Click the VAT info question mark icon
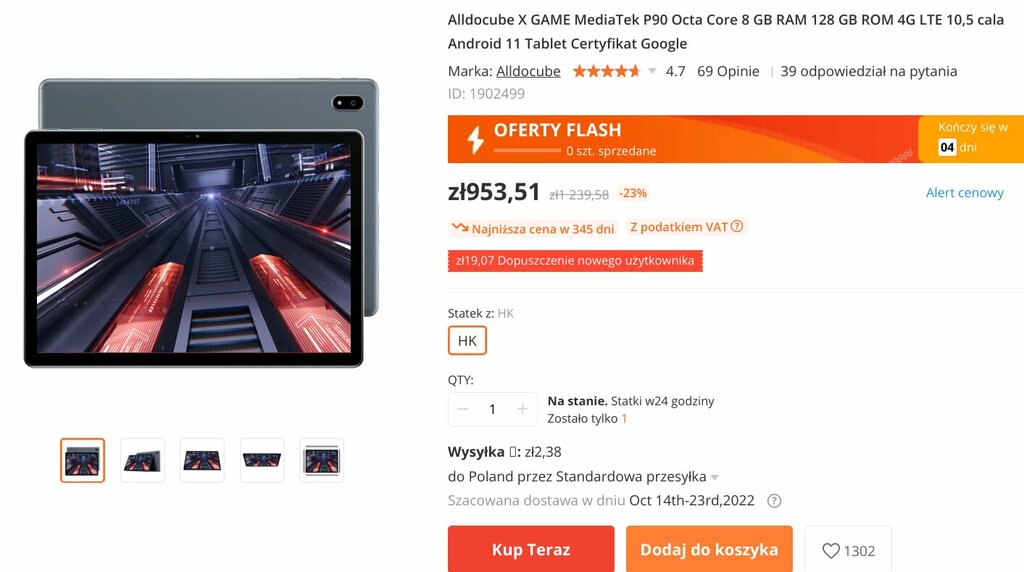Image resolution: width=1024 pixels, height=572 pixels. click(737, 227)
